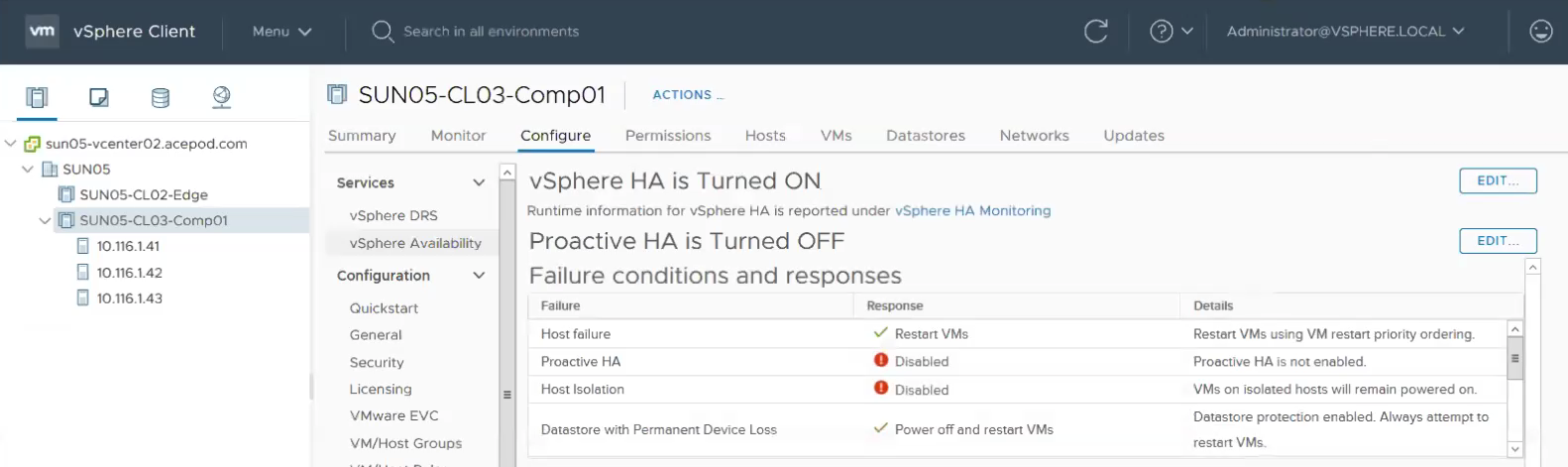Open the Networks tab
Viewport: 1568px width, 467px height.
pos(1034,136)
